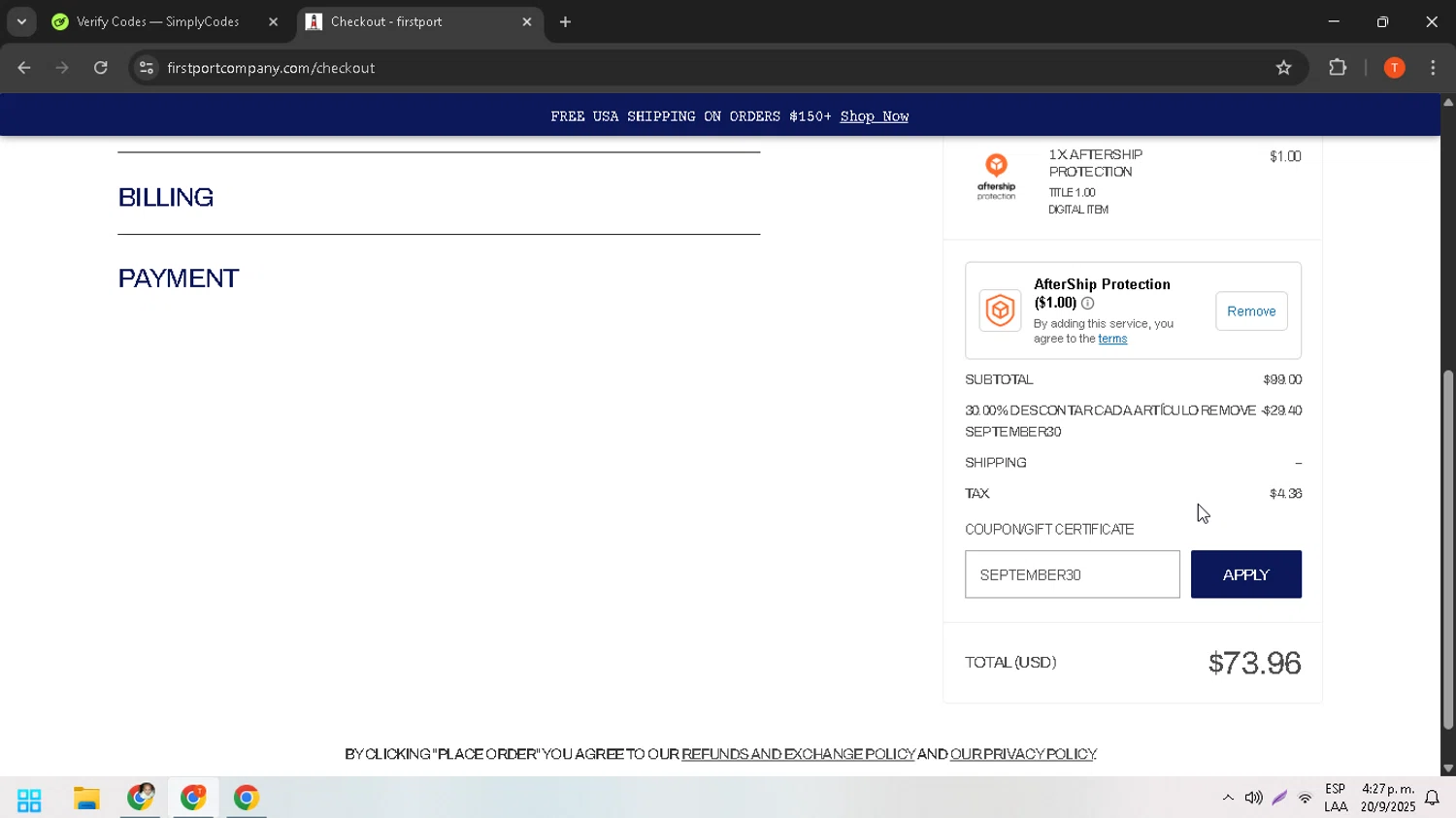Reload the checkout page
Viewport: 1456px width, 818px height.
pyautogui.click(x=101, y=68)
